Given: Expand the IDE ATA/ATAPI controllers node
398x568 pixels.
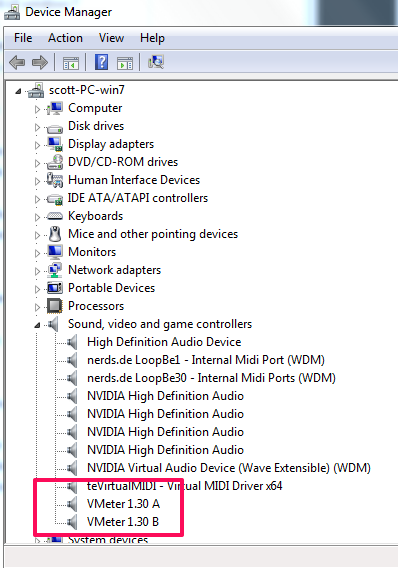Looking at the screenshot, I should pyautogui.click(x=37, y=199).
